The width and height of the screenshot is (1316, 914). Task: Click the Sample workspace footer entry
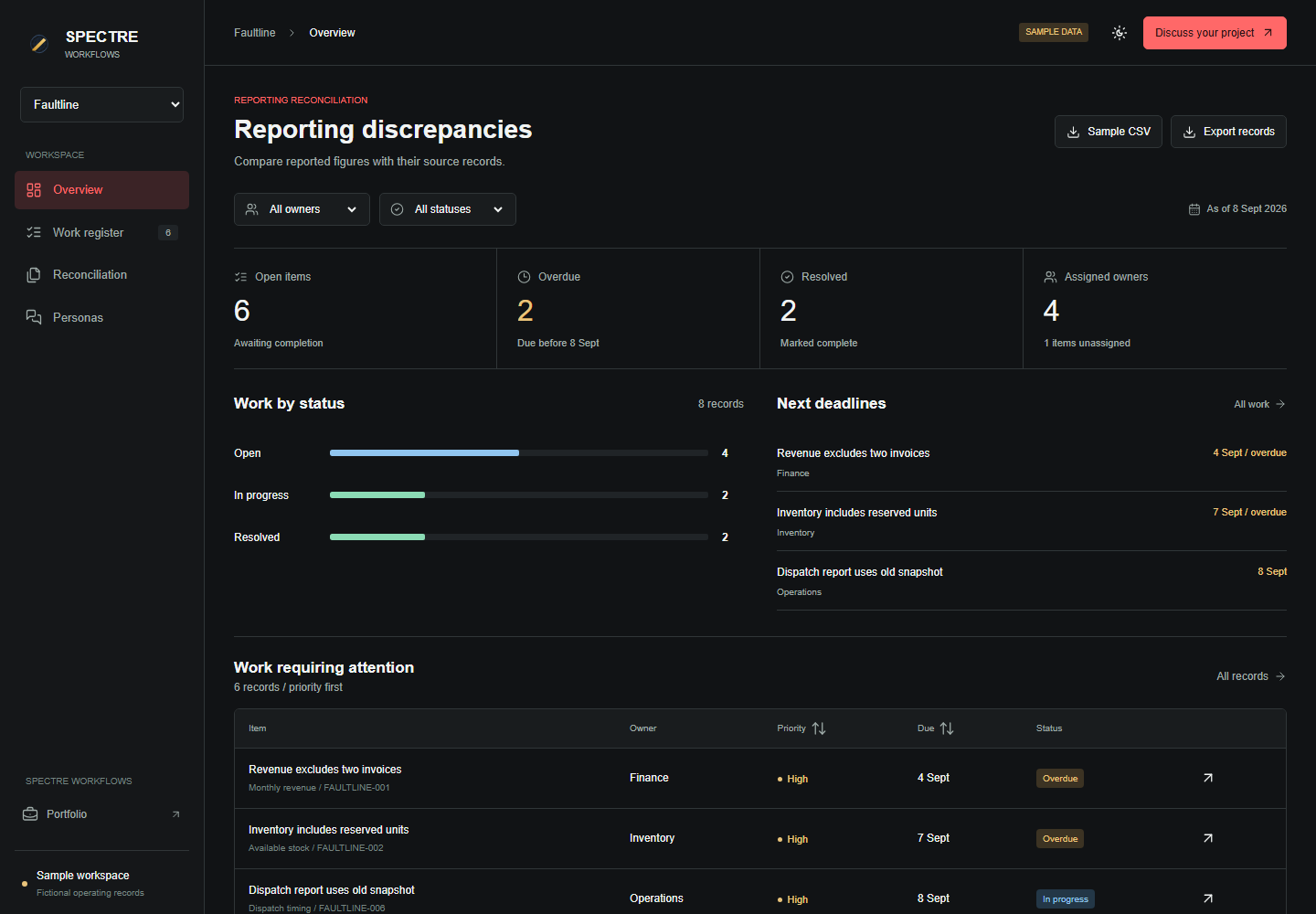click(x=101, y=883)
